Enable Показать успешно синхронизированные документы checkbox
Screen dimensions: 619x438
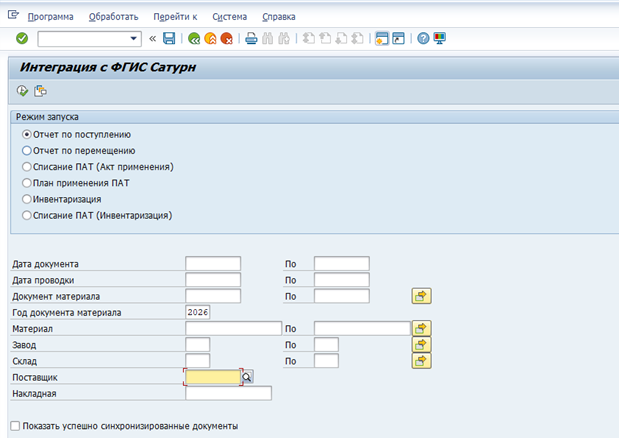point(15,426)
